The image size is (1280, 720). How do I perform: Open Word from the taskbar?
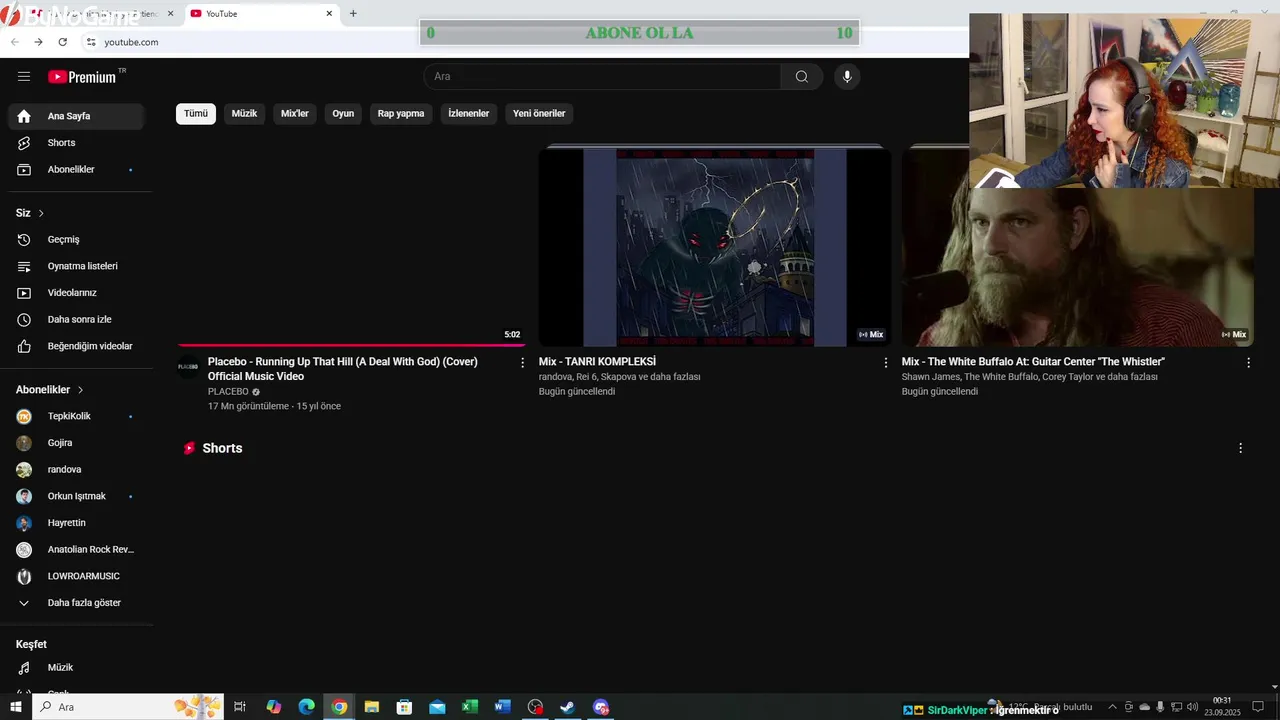tap(502, 707)
